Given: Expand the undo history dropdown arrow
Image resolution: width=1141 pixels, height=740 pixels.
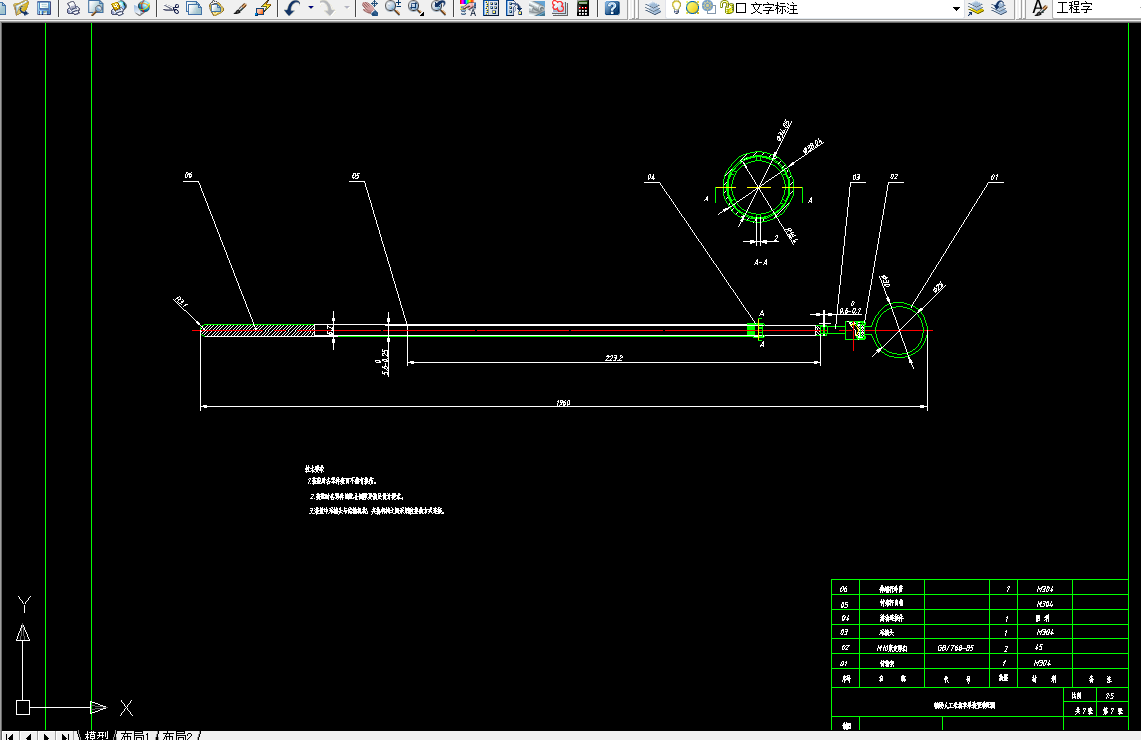Looking at the screenshot, I should point(311,8).
